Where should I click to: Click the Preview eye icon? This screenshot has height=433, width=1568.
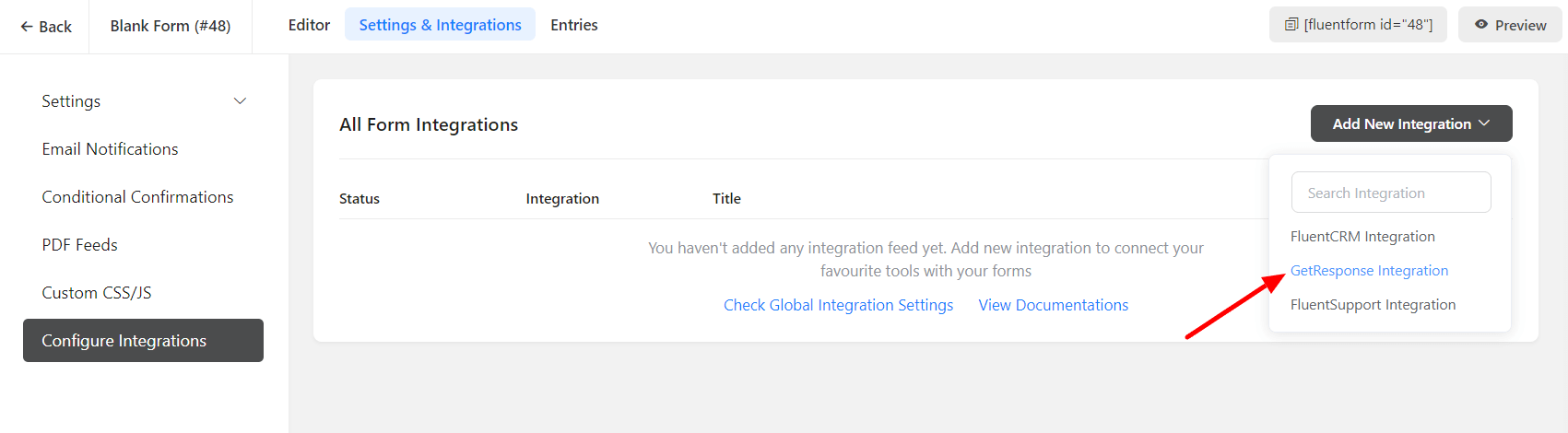click(1480, 25)
